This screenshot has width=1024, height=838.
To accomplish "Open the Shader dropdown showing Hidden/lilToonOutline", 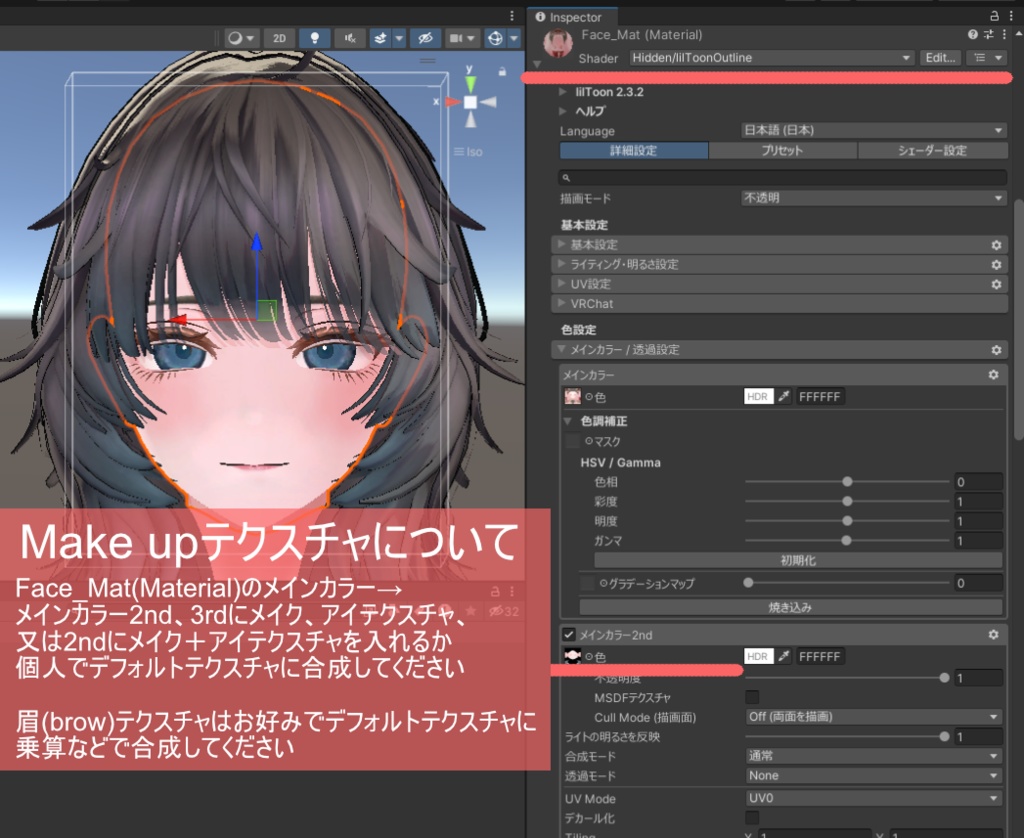I will point(770,57).
